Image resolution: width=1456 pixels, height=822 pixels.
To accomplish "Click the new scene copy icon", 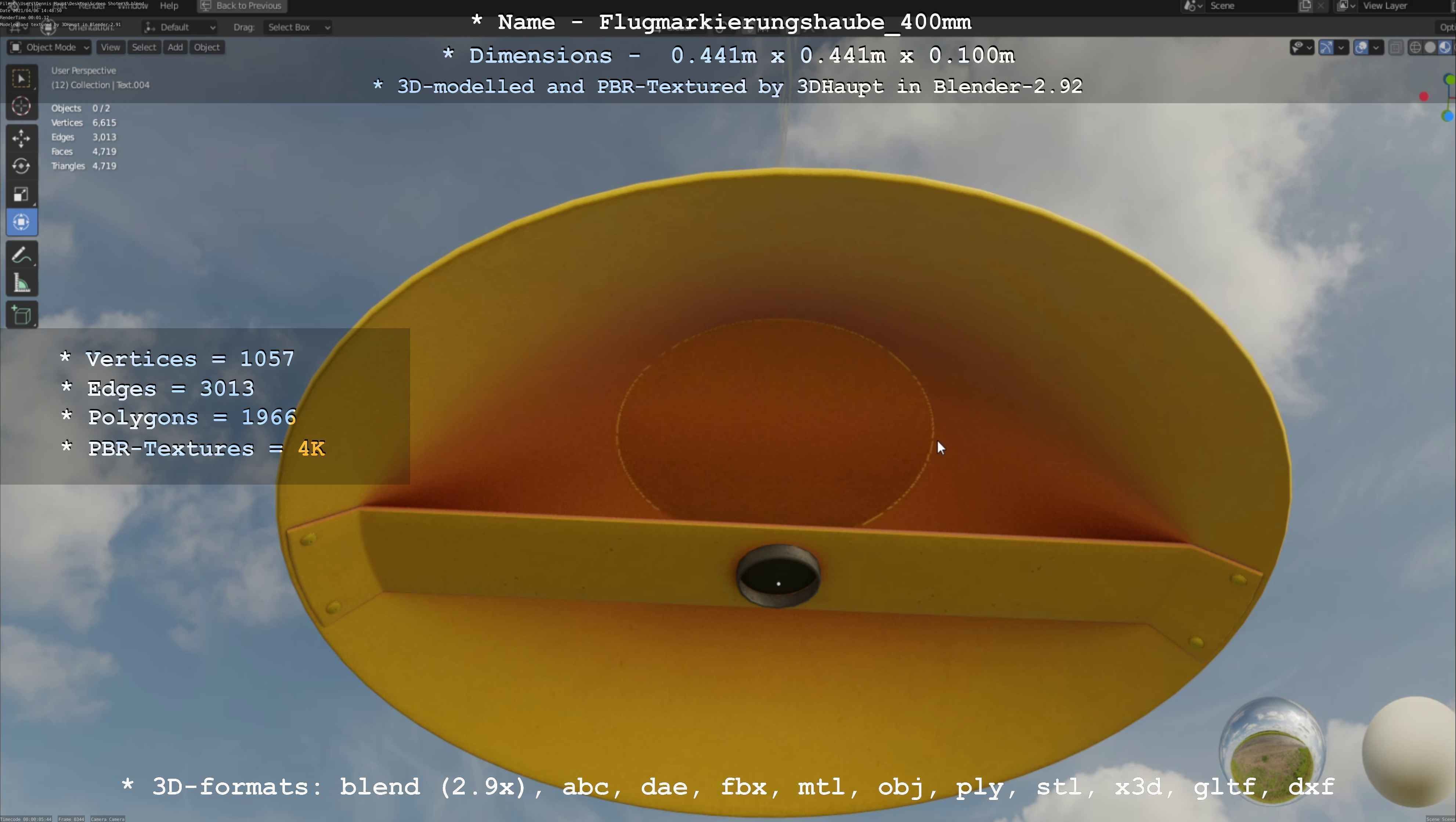I will pyautogui.click(x=1305, y=6).
